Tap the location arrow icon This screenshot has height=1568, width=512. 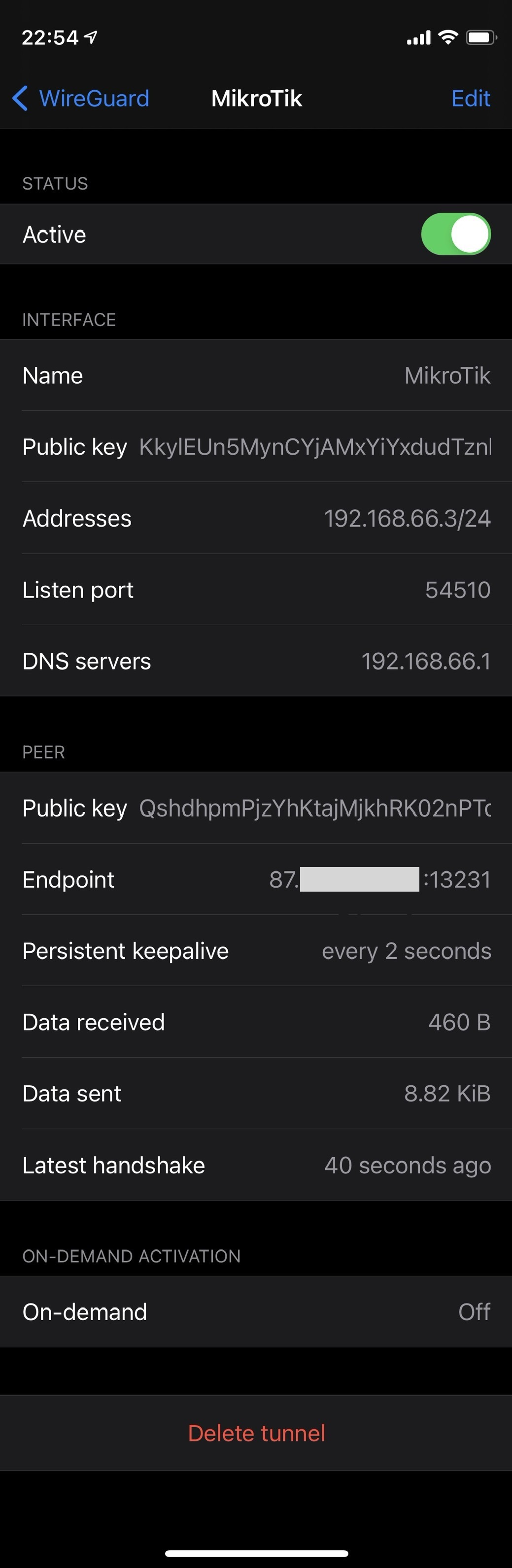(x=91, y=38)
